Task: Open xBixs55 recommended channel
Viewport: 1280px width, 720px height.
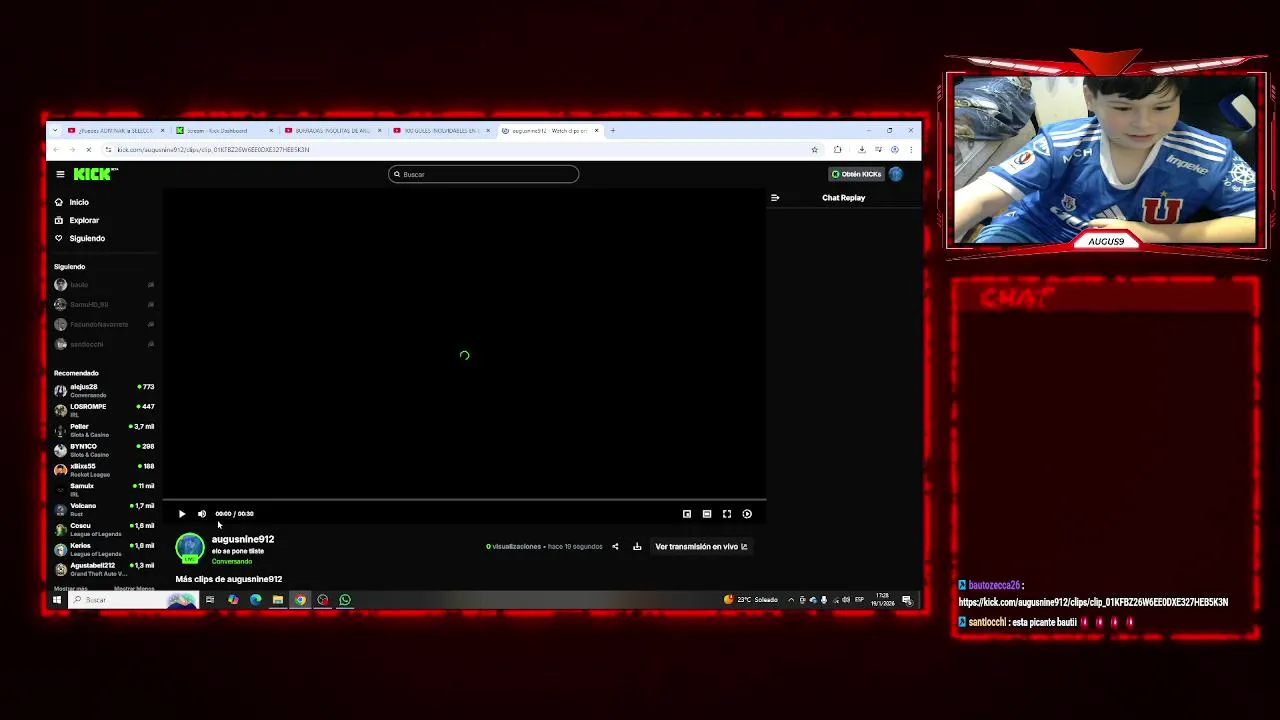Action: [104, 470]
